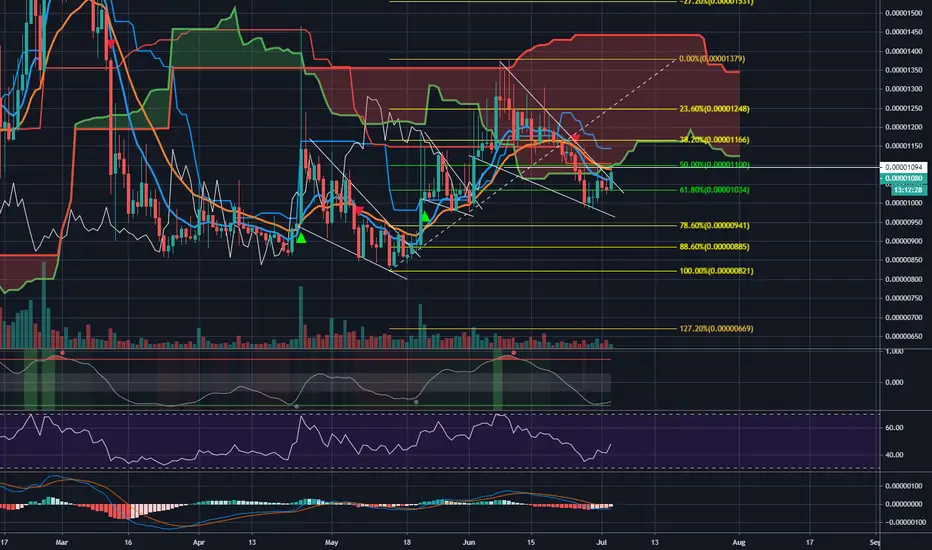Select the 78.60% (0.00000941) Fibonacci label
The height and width of the screenshot is (550, 932).
714,225
